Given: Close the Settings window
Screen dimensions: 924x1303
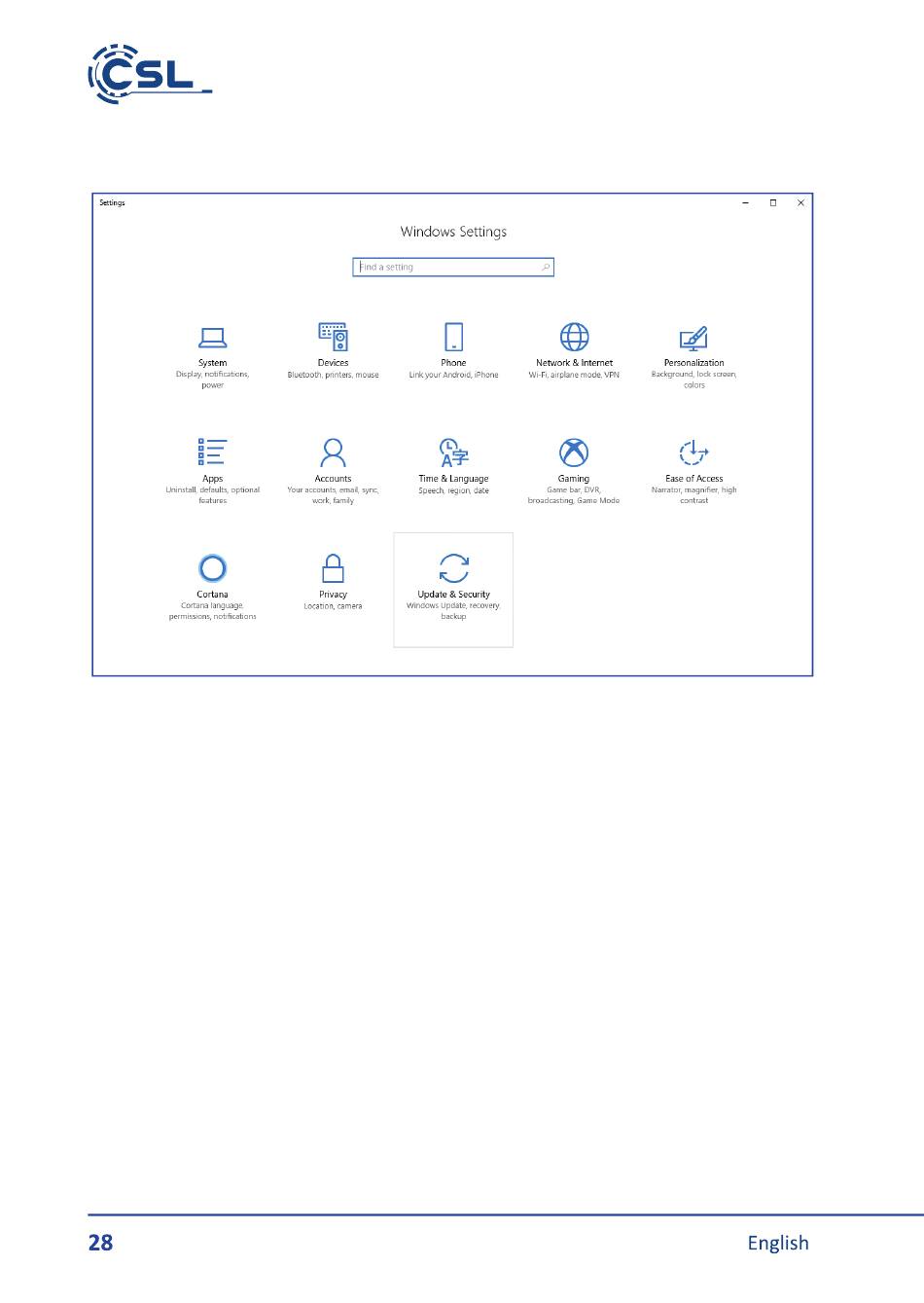Looking at the screenshot, I should point(800,203).
